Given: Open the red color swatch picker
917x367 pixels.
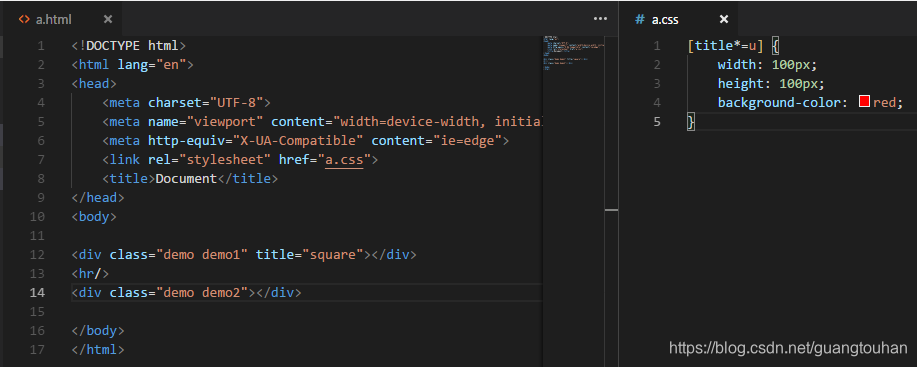Looking at the screenshot, I should [x=864, y=102].
